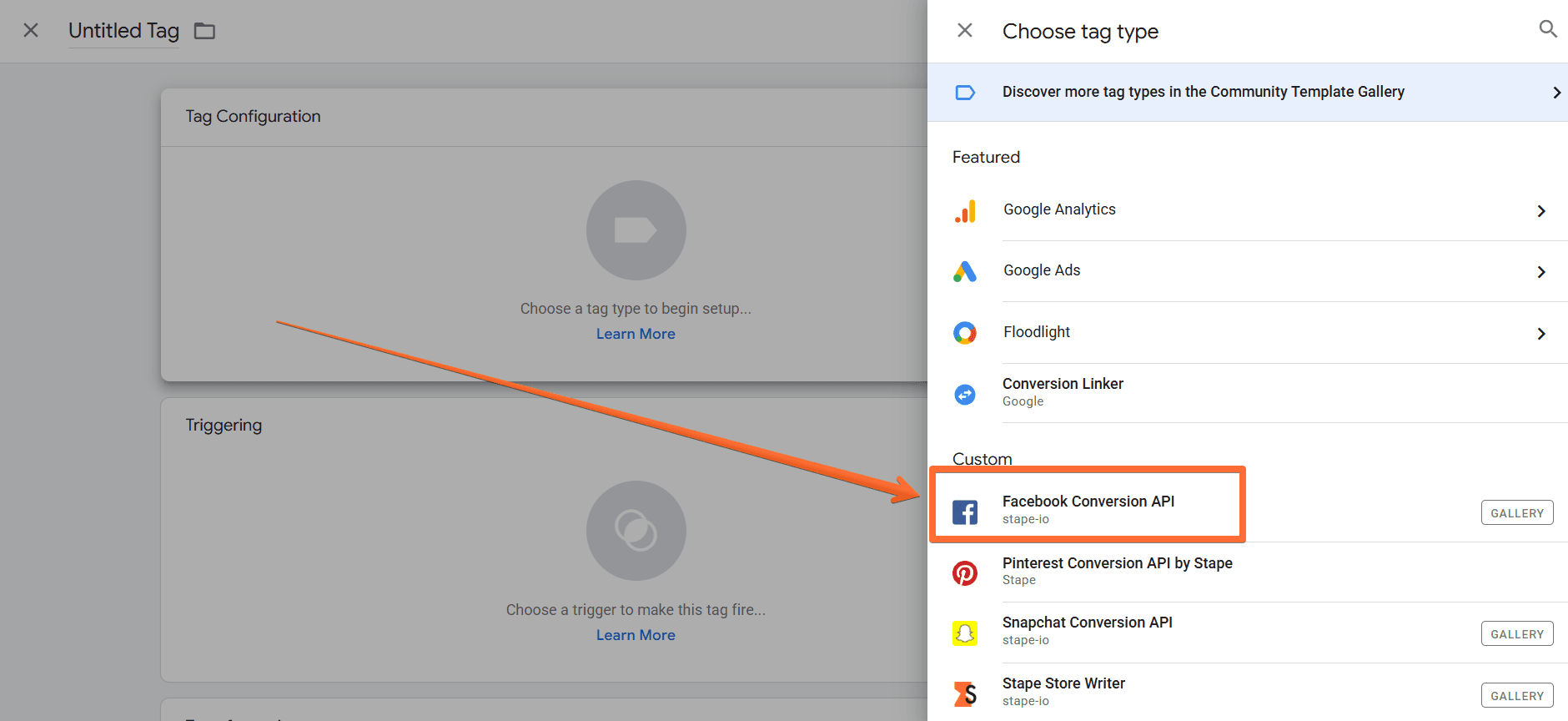
Task: Open the Community Template Gallery chevron
Action: point(1556,93)
